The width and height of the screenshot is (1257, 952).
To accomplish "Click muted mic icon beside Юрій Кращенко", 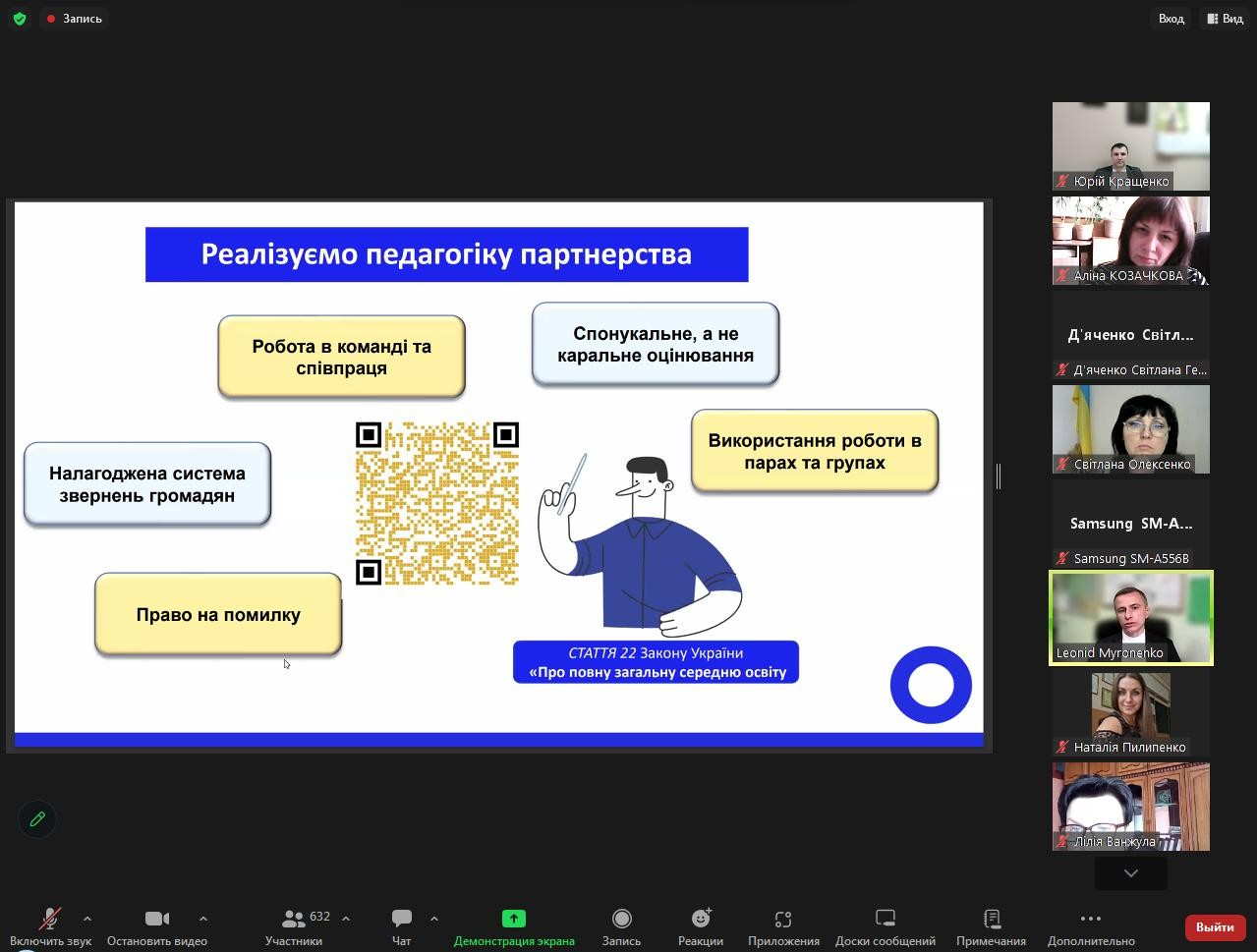I will [1062, 182].
